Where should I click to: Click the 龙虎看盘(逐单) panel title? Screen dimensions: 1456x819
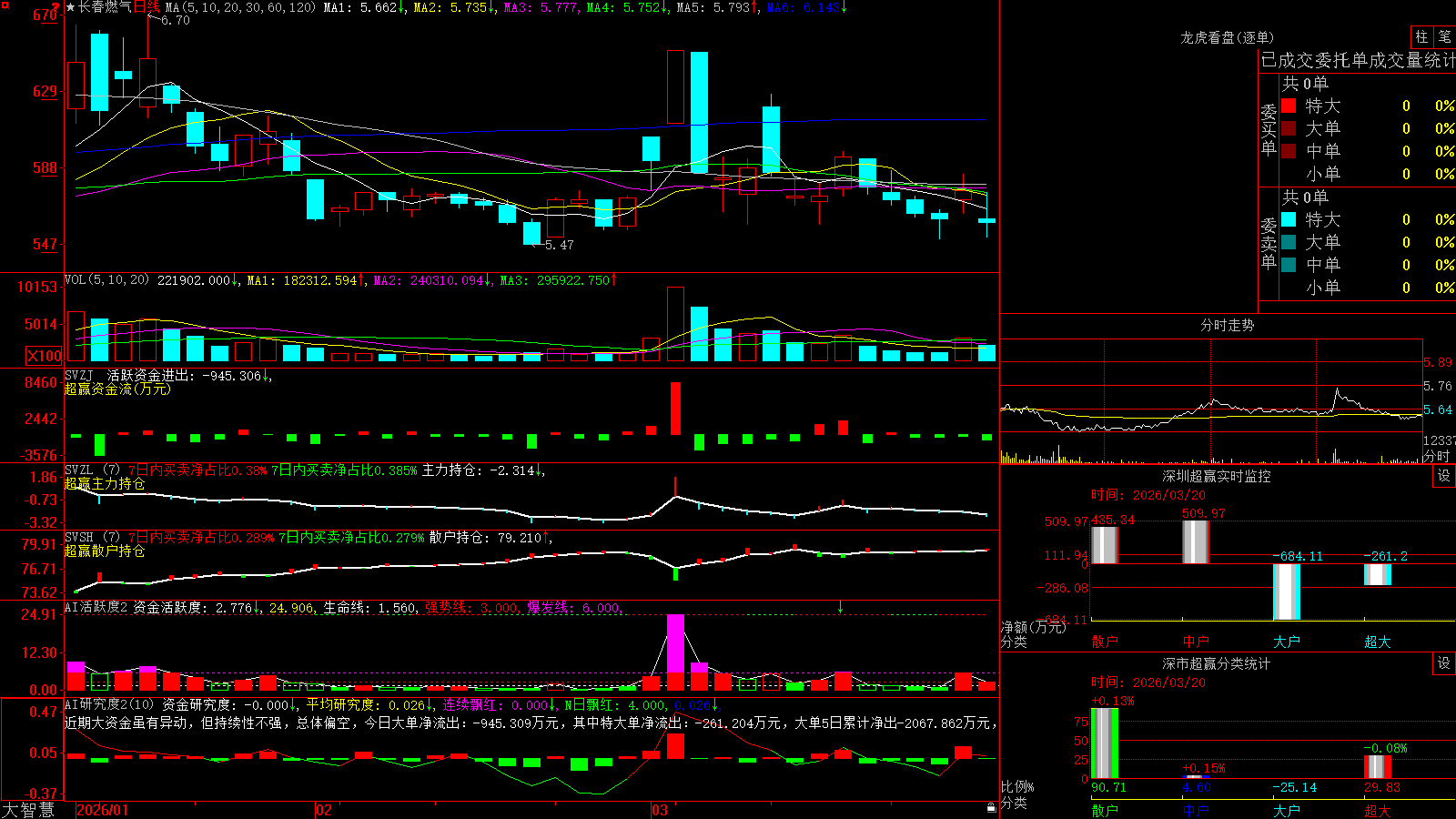coord(1227,37)
